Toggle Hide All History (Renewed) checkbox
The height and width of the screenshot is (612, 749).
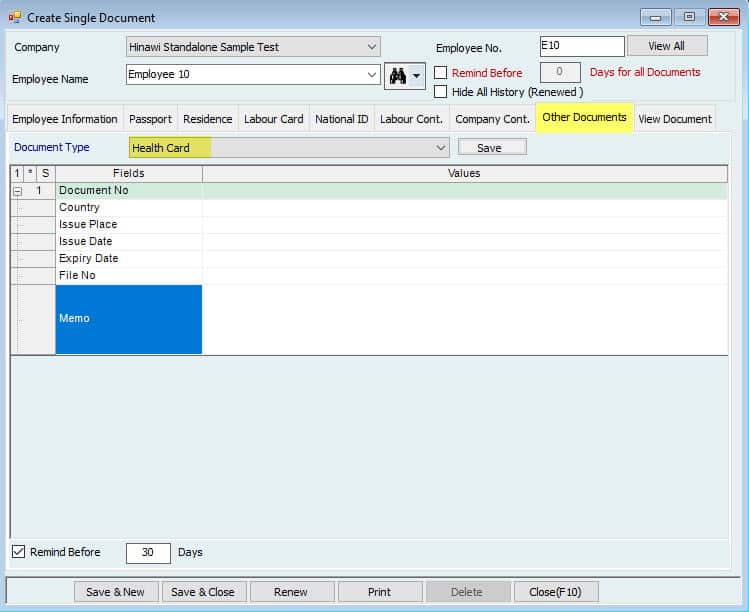[x=441, y=92]
